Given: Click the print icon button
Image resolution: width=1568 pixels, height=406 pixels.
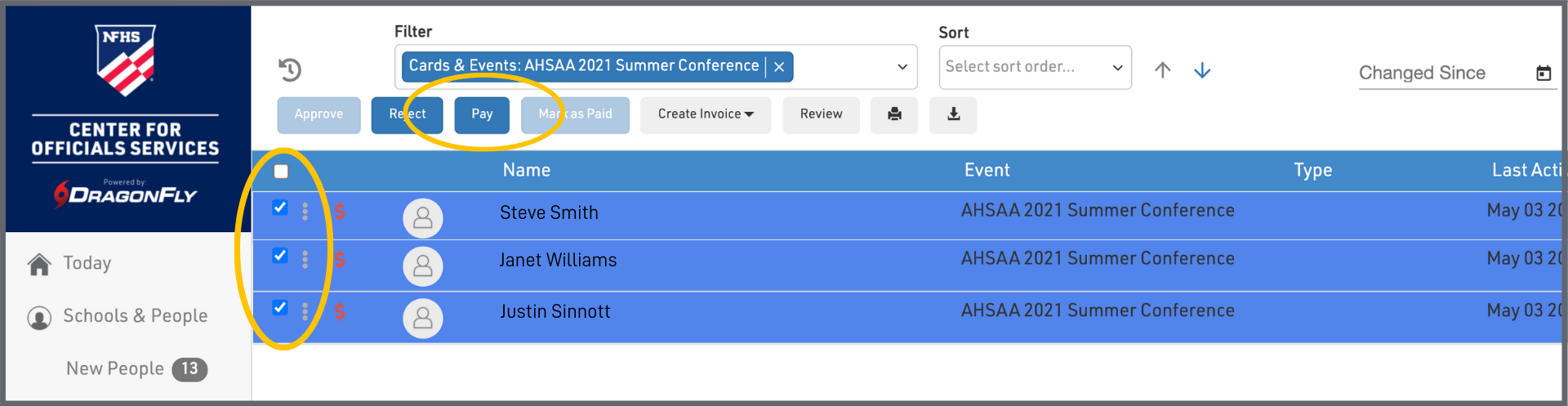Looking at the screenshot, I should (x=894, y=114).
